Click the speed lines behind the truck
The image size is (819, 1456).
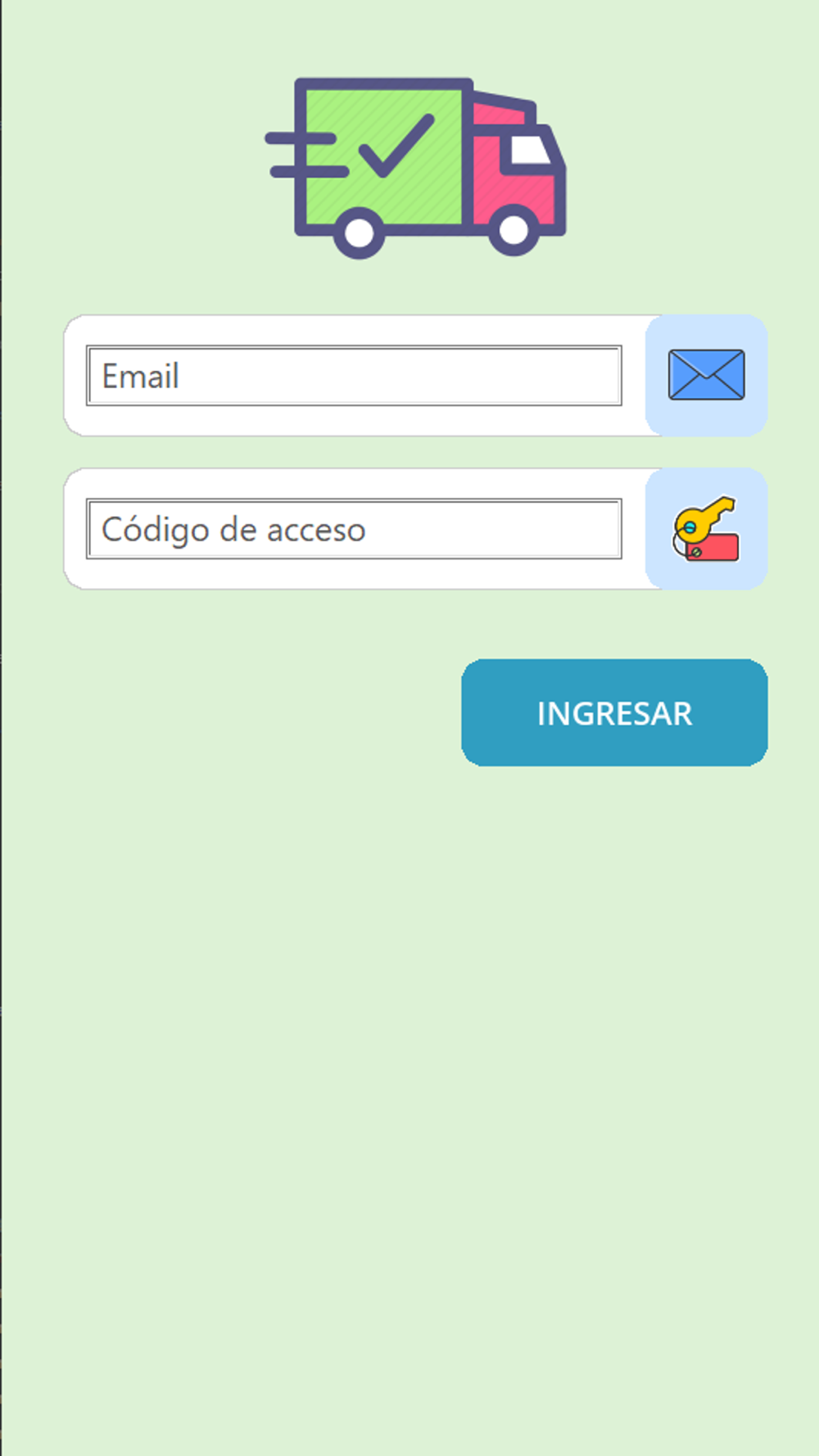coord(305,155)
